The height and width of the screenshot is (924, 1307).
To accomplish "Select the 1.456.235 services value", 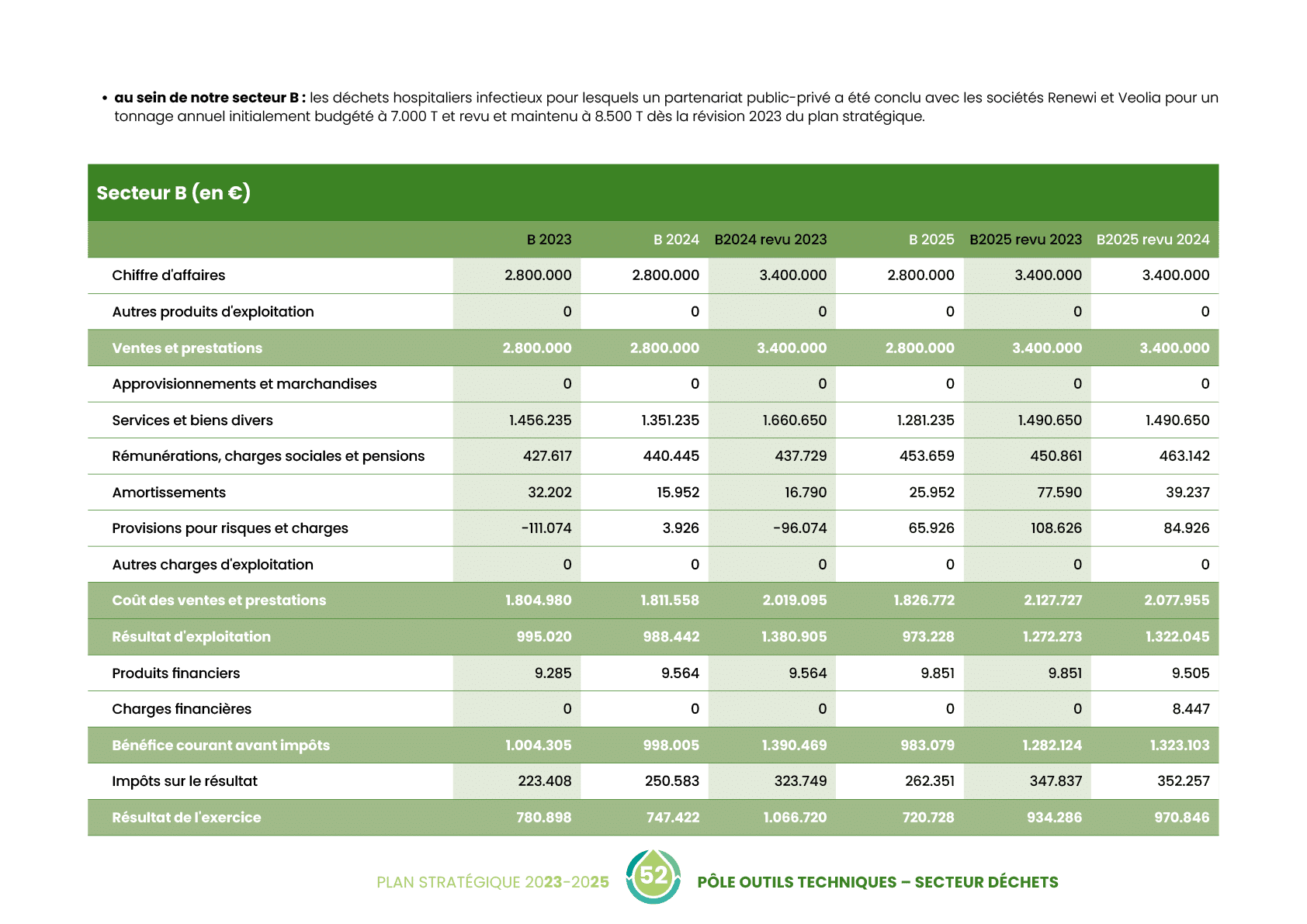I will pos(540,420).
